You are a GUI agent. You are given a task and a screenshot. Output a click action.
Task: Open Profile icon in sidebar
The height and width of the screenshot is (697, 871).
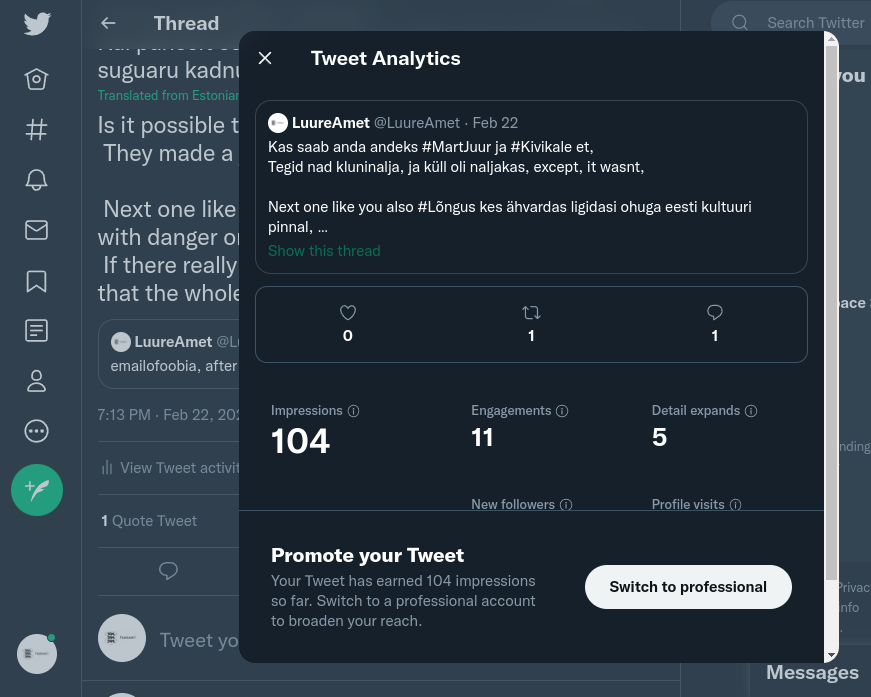click(x=37, y=381)
